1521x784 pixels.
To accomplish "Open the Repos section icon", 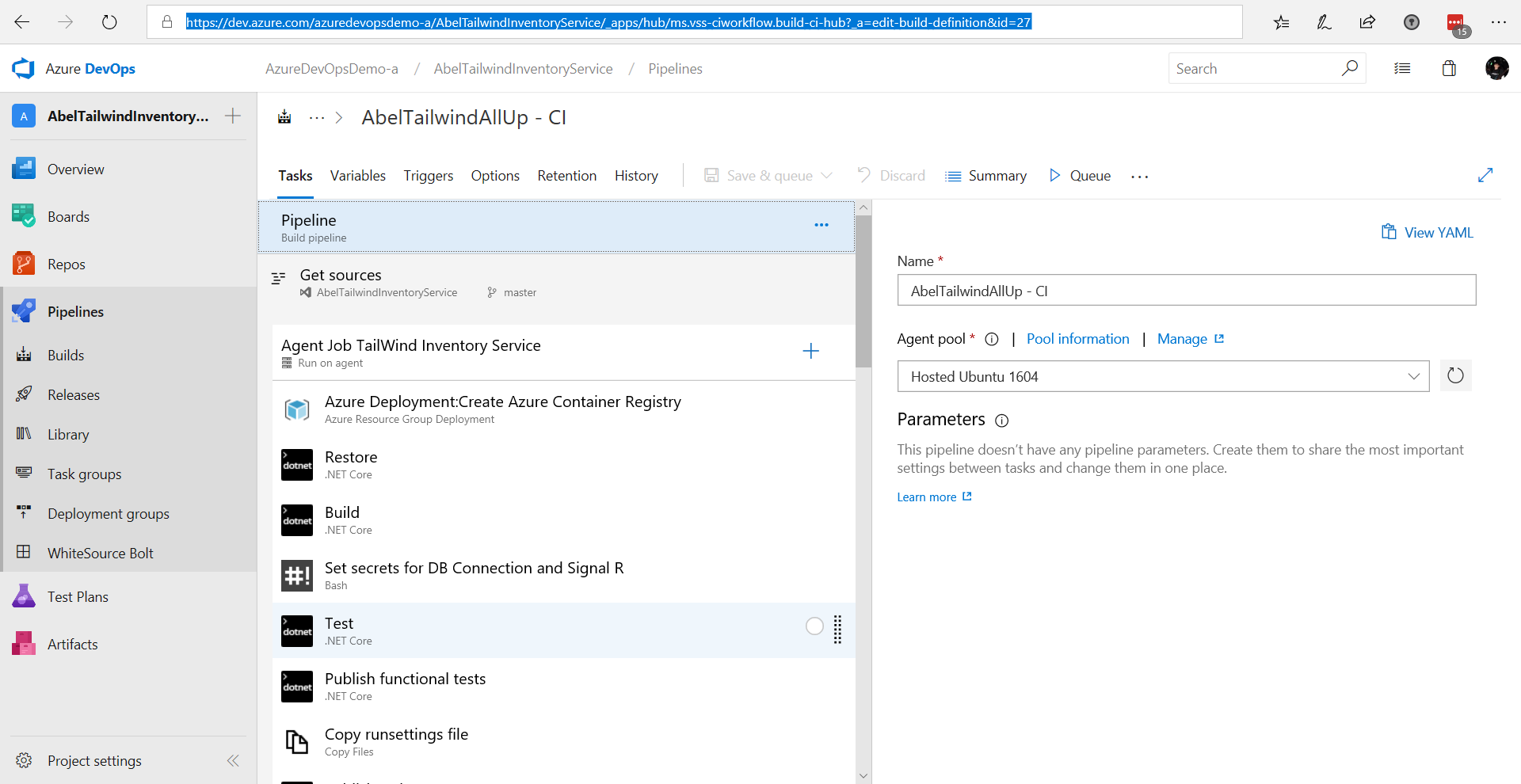I will click(x=24, y=264).
